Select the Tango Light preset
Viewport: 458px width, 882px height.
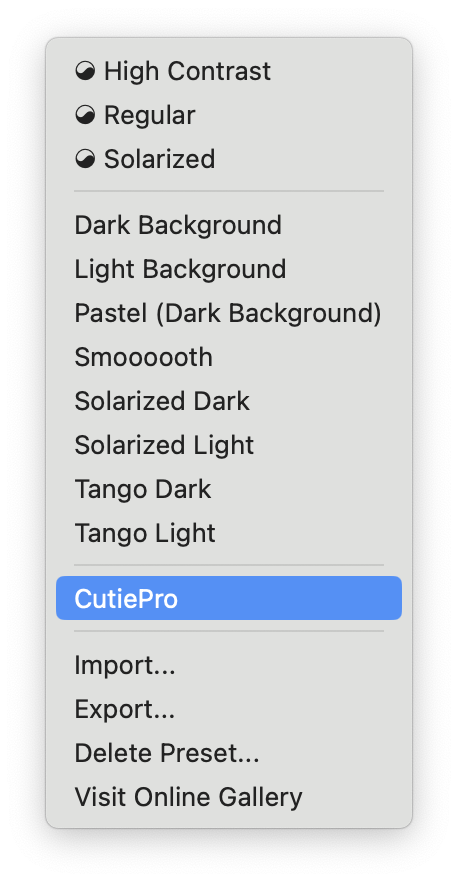click(x=229, y=533)
